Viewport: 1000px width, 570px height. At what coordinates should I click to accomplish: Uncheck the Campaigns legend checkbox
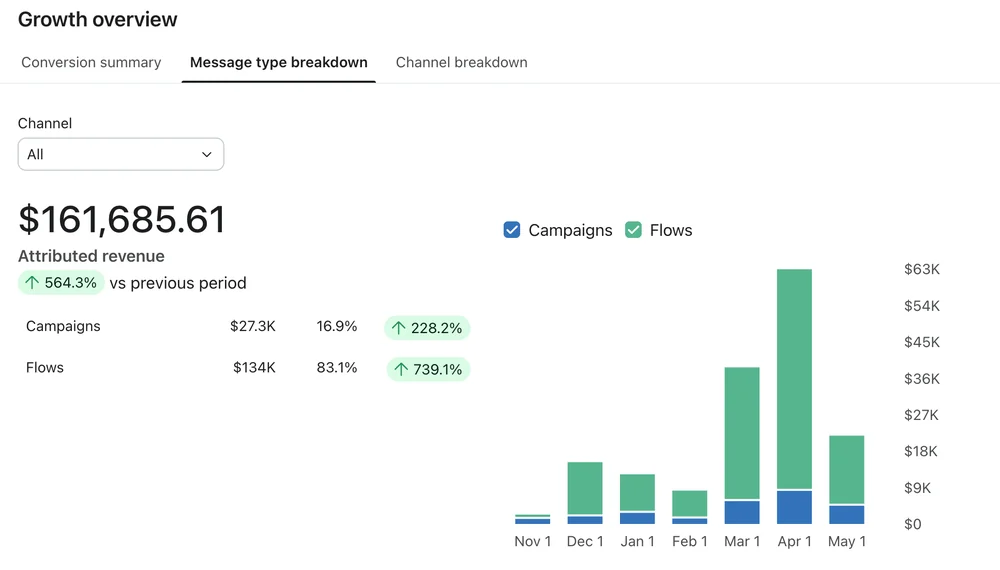[x=511, y=230]
